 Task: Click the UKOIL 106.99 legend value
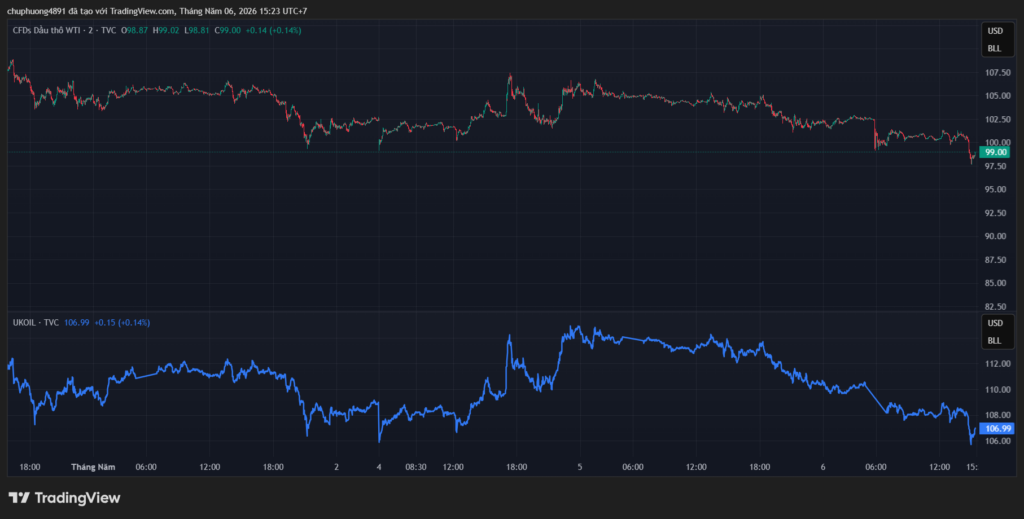pyautogui.click(x=76, y=322)
